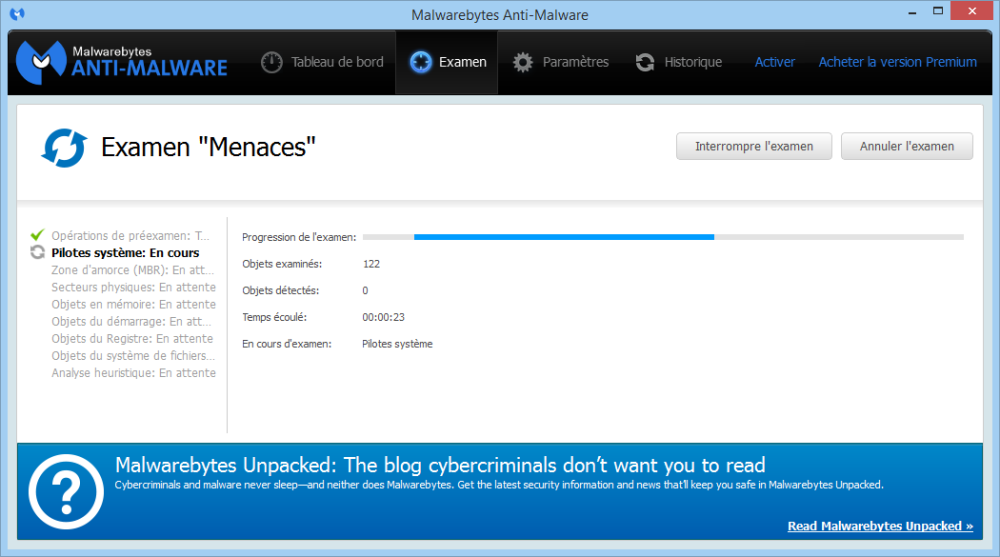
Task: Click the blue scan arrows icon beside Examen "Menaces"
Action: 64,147
